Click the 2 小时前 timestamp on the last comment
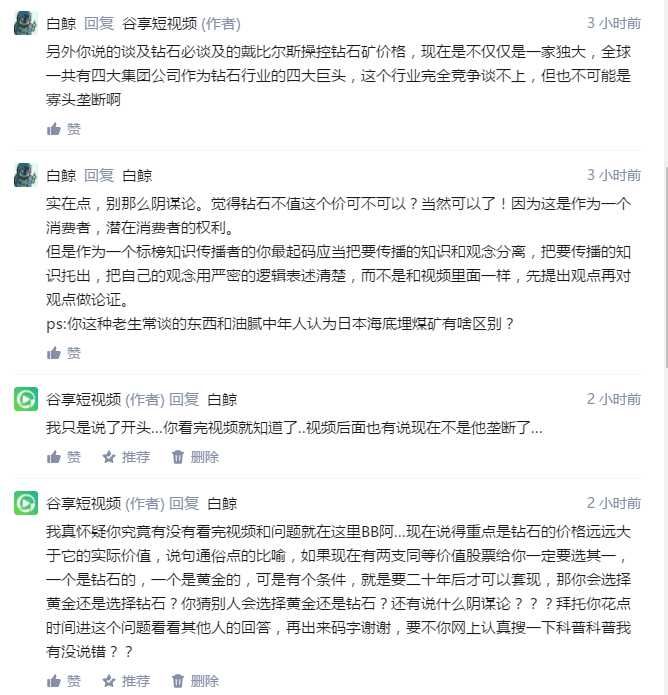 coord(614,503)
